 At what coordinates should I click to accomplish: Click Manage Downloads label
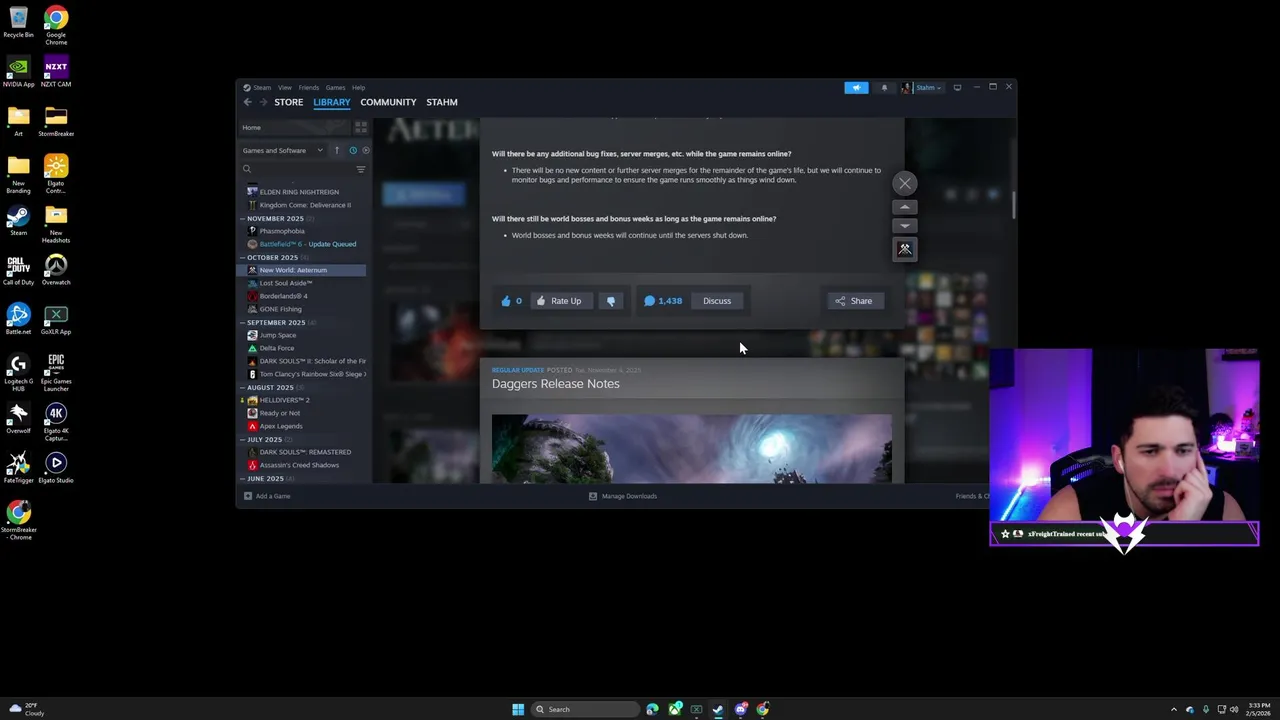[x=629, y=496]
